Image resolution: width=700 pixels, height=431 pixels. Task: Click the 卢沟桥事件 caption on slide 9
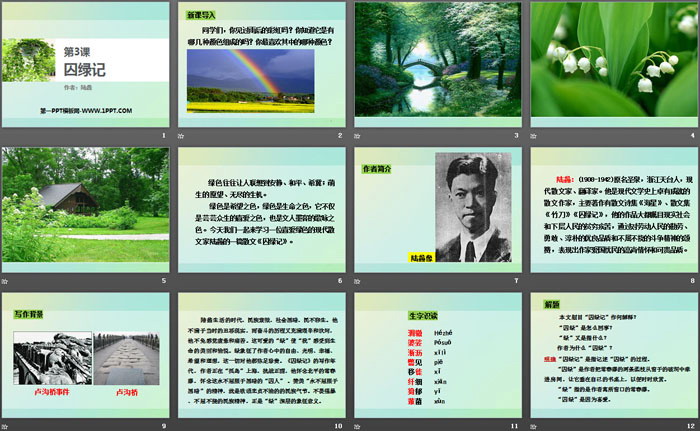coord(52,392)
